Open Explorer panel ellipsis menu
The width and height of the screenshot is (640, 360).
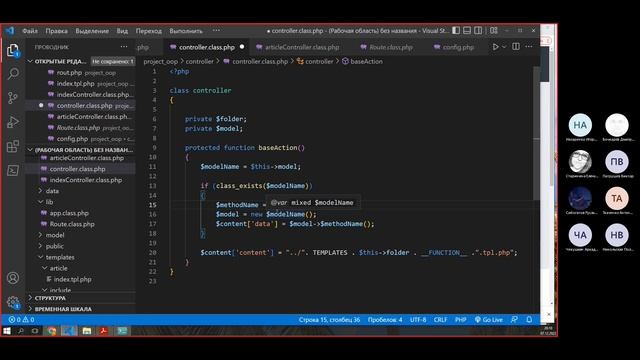(x=124, y=47)
